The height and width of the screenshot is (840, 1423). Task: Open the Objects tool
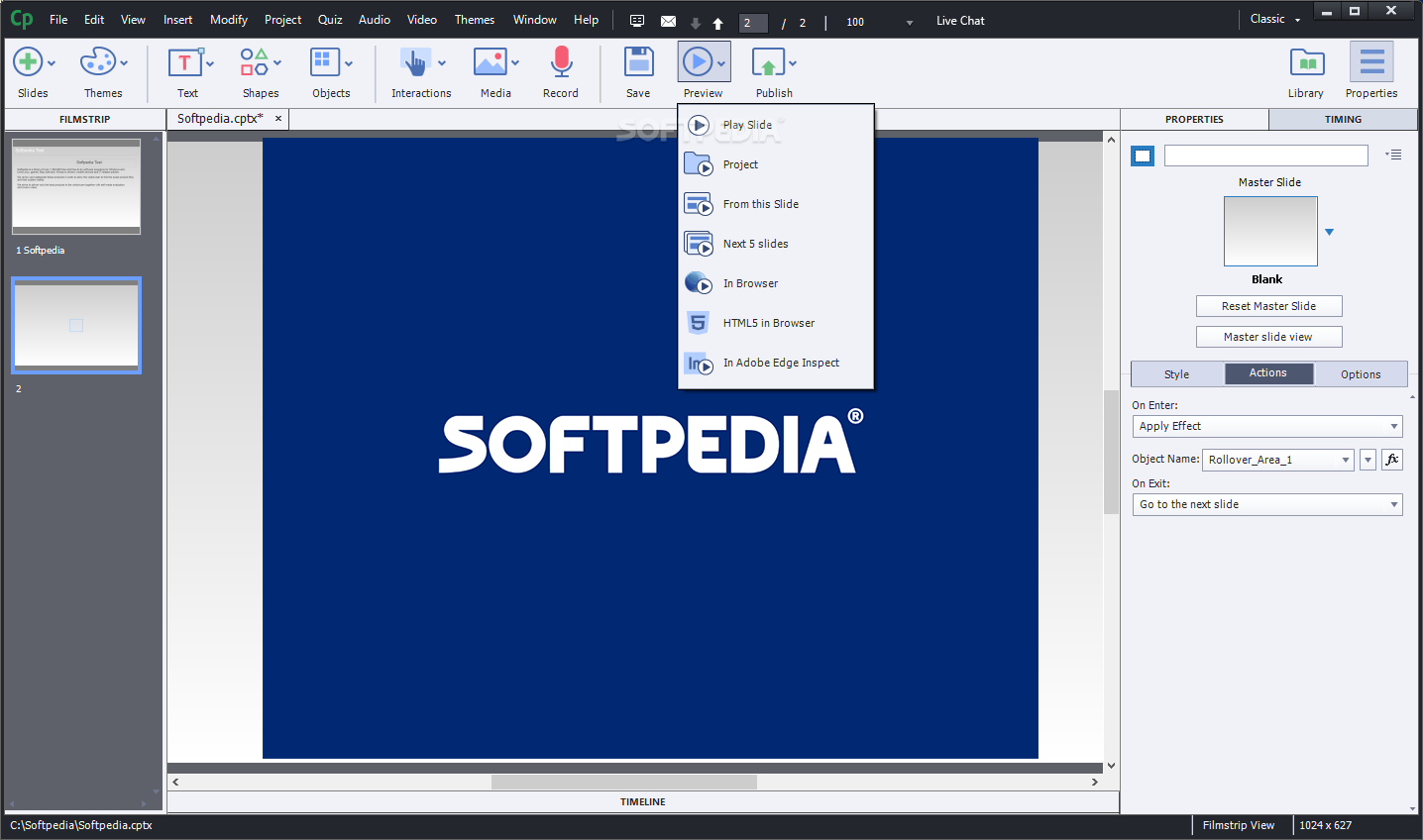(324, 62)
